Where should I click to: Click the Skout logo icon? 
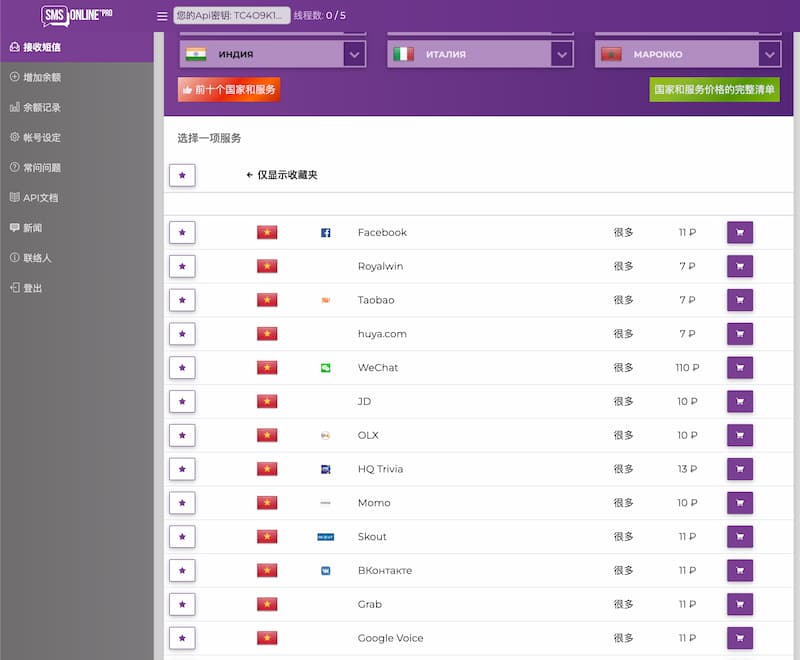[326, 537]
